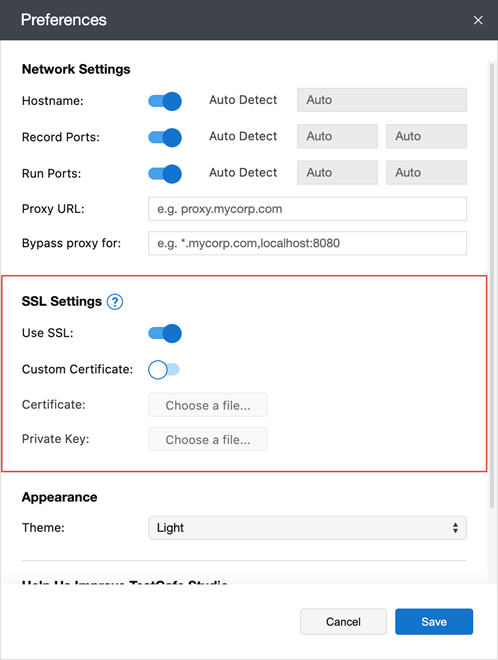Click the dialog's vertical scrollbar
Viewport: 498px width, 660px height.
pos(491,285)
